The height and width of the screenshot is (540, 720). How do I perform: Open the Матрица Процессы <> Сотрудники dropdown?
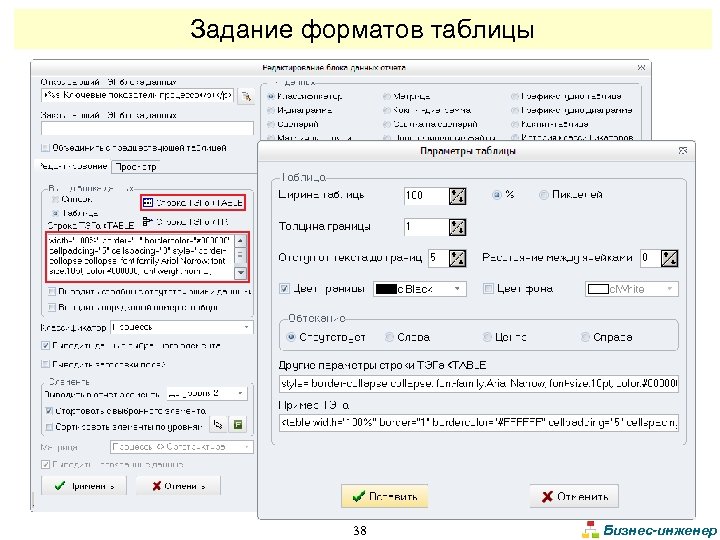point(247,447)
